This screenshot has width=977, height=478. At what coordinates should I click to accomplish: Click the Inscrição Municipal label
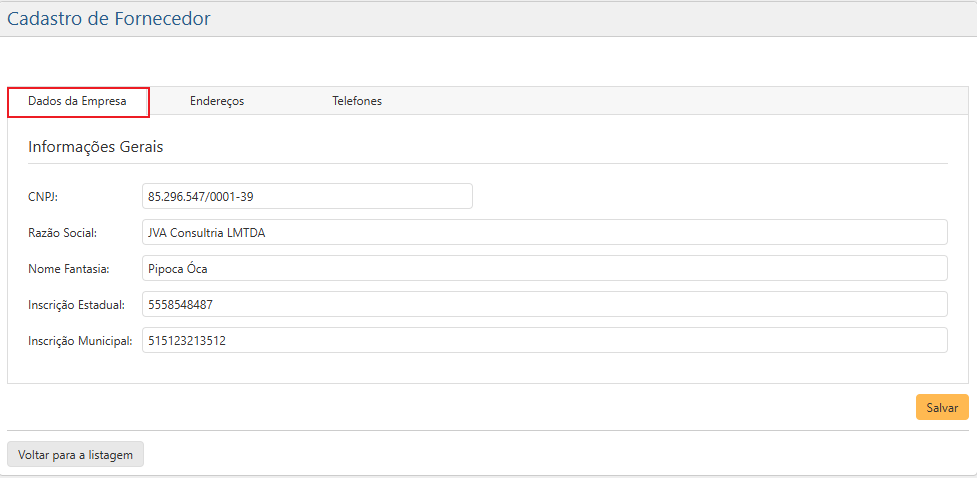[x=80, y=341]
